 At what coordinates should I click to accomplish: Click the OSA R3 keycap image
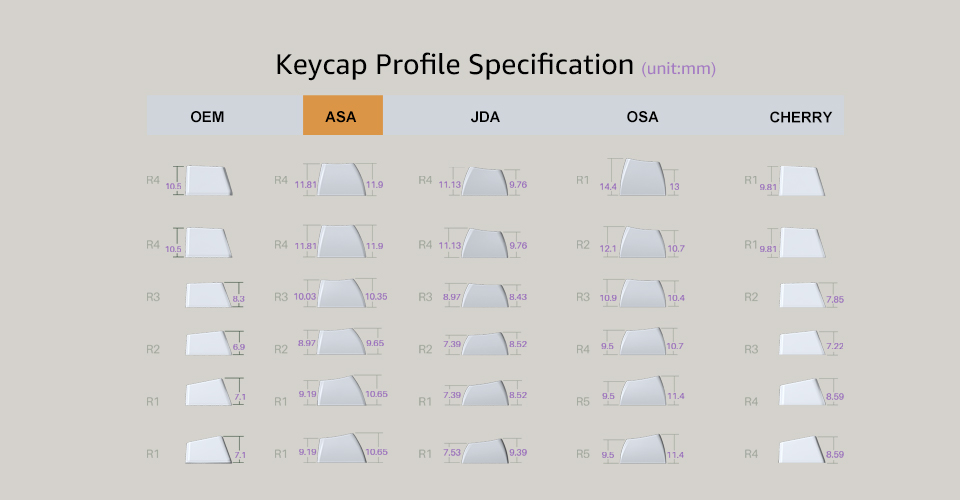click(640, 294)
